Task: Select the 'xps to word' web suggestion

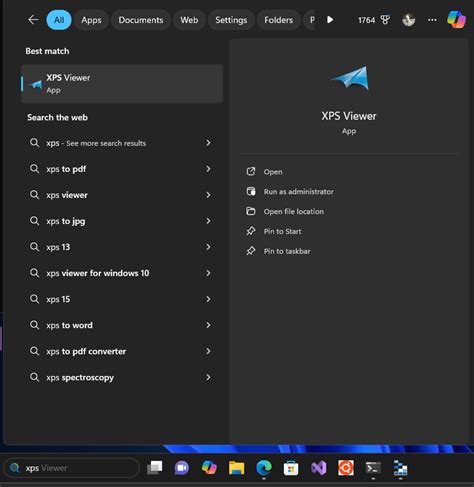Action: coord(121,325)
